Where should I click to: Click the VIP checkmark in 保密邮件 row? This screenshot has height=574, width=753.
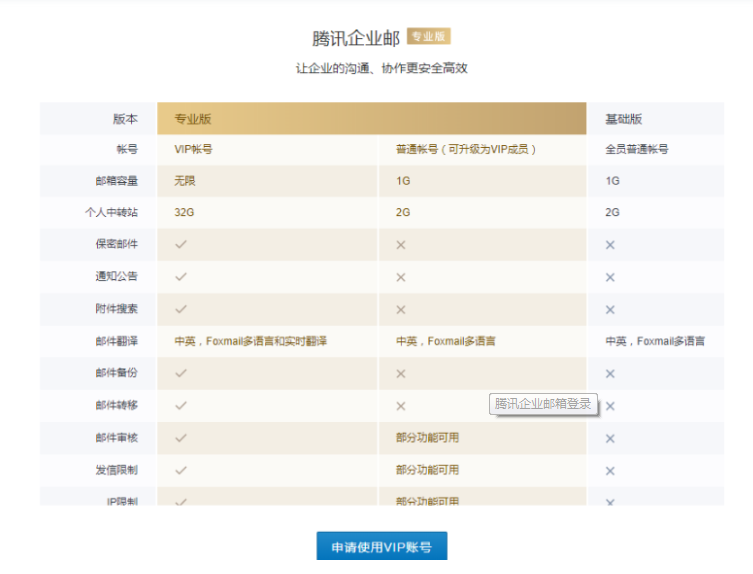181,244
